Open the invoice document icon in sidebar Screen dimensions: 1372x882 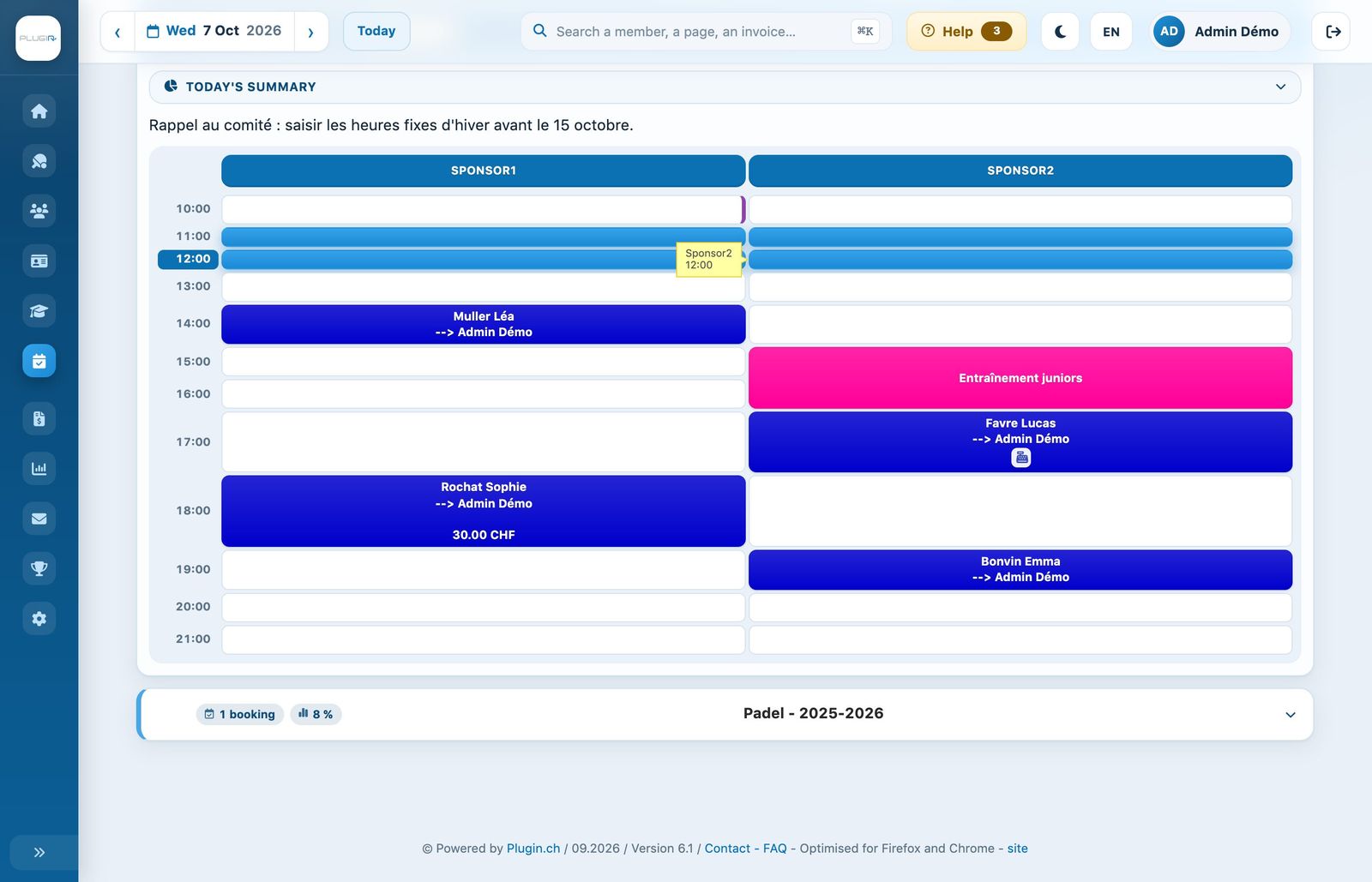click(x=39, y=418)
